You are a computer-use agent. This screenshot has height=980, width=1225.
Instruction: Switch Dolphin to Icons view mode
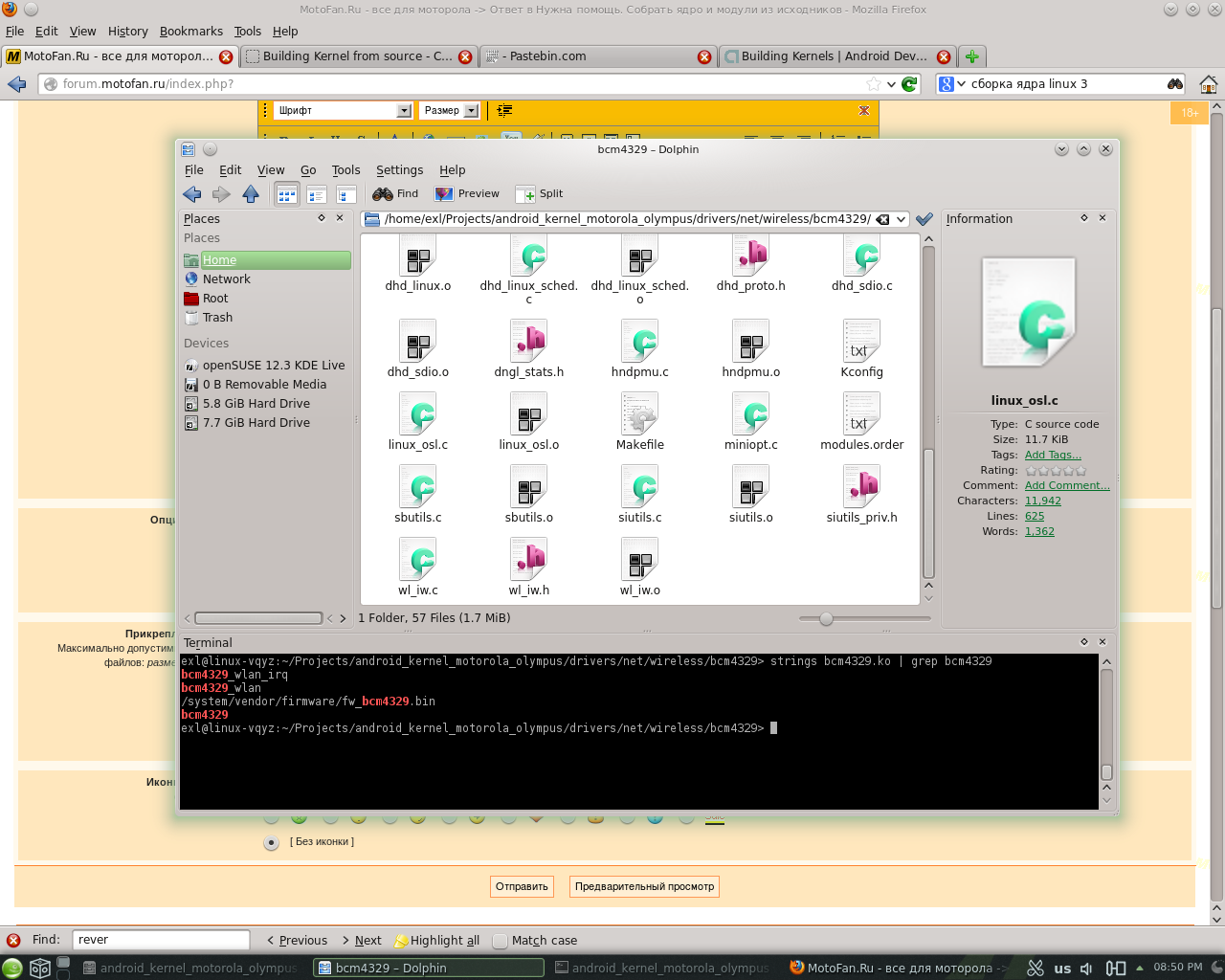tap(286, 194)
